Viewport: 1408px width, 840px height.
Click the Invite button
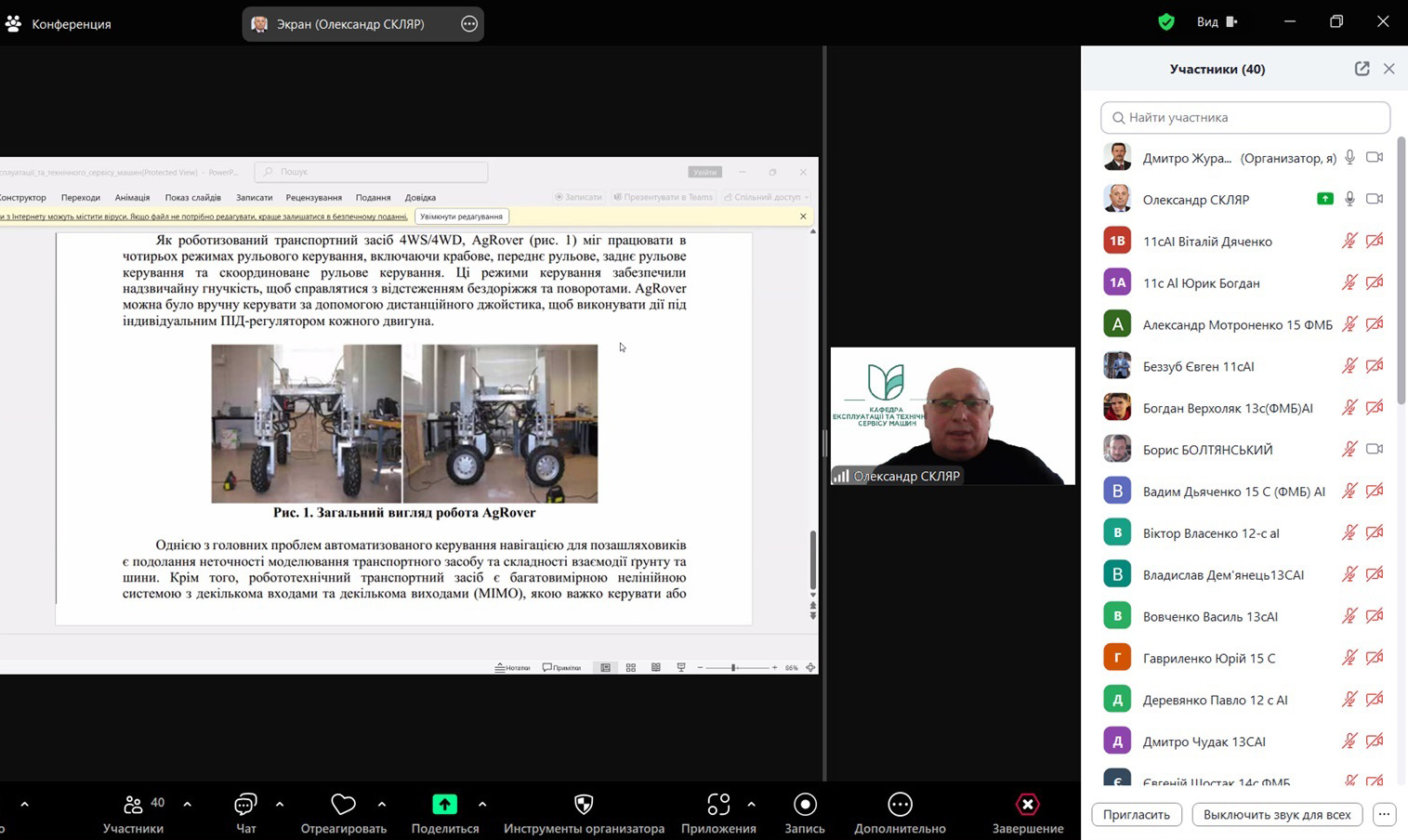pos(1136,815)
